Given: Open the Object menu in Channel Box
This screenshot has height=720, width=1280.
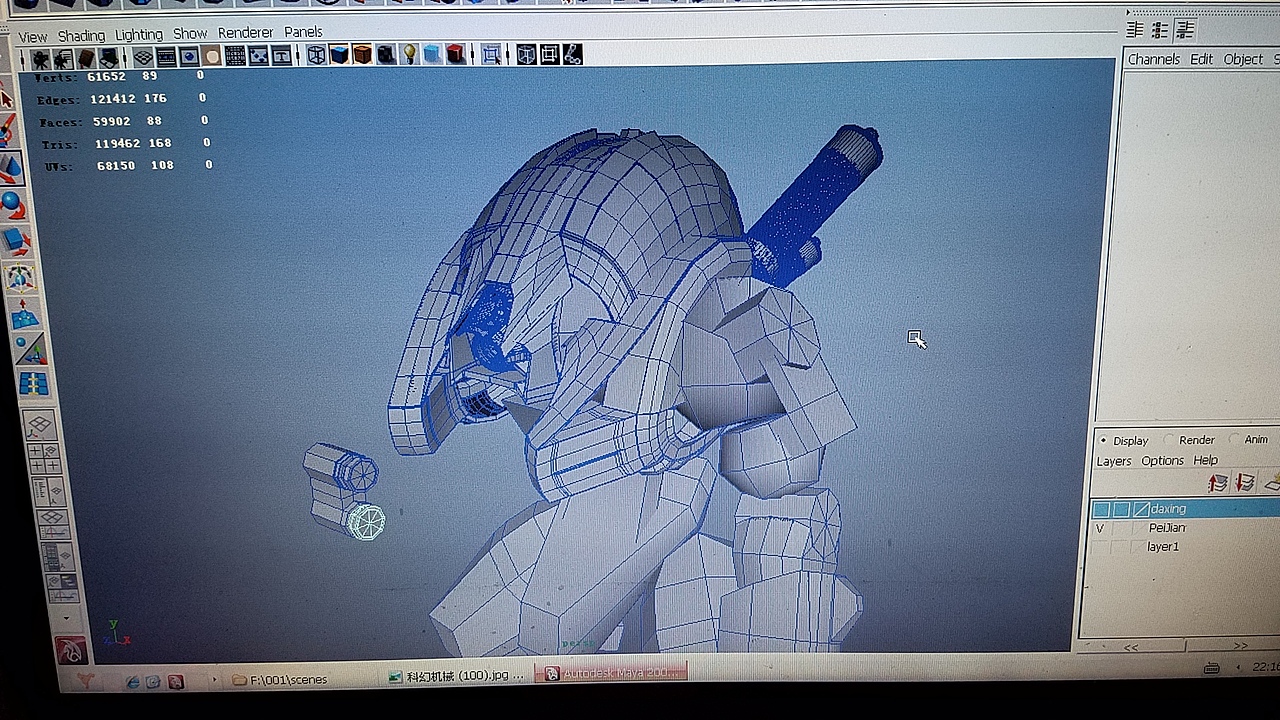Looking at the screenshot, I should (x=1243, y=60).
